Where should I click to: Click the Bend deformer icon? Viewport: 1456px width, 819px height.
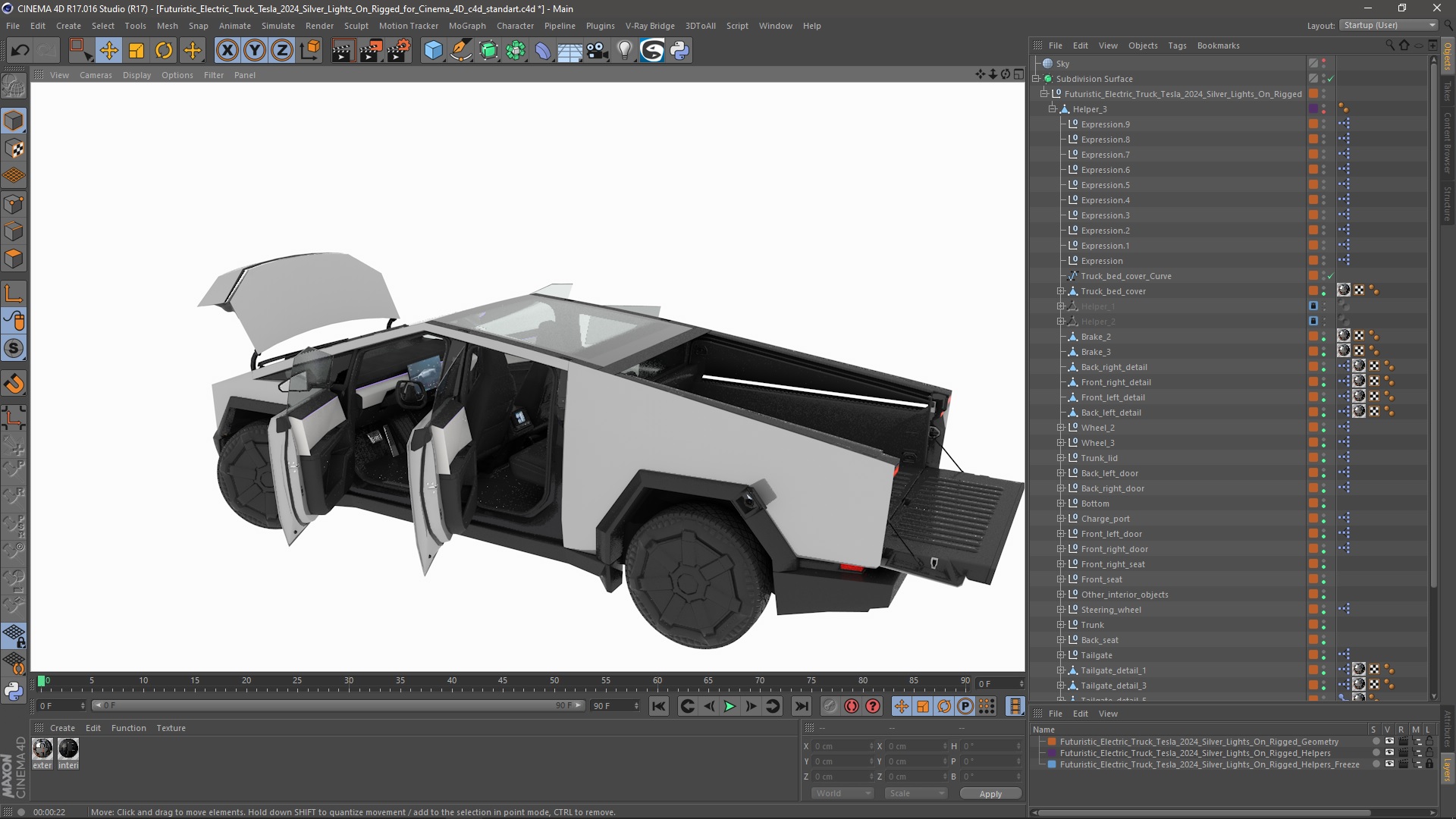(x=543, y=51)
